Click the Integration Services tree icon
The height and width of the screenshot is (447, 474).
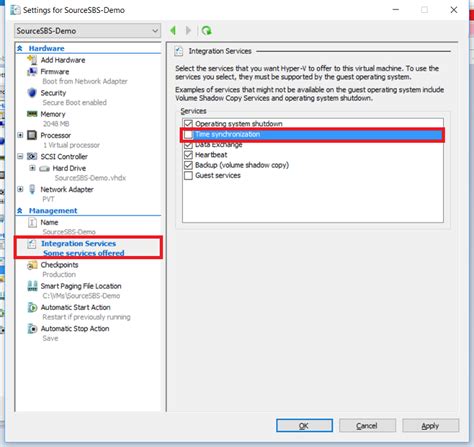click(32, 244)
